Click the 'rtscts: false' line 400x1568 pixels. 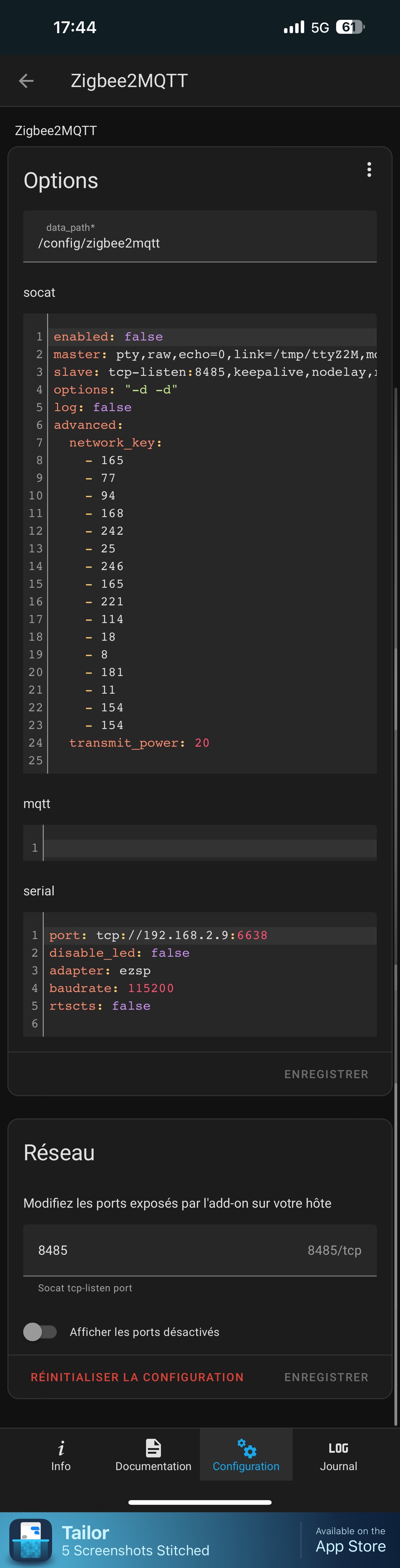click(x=100, y=1006)
